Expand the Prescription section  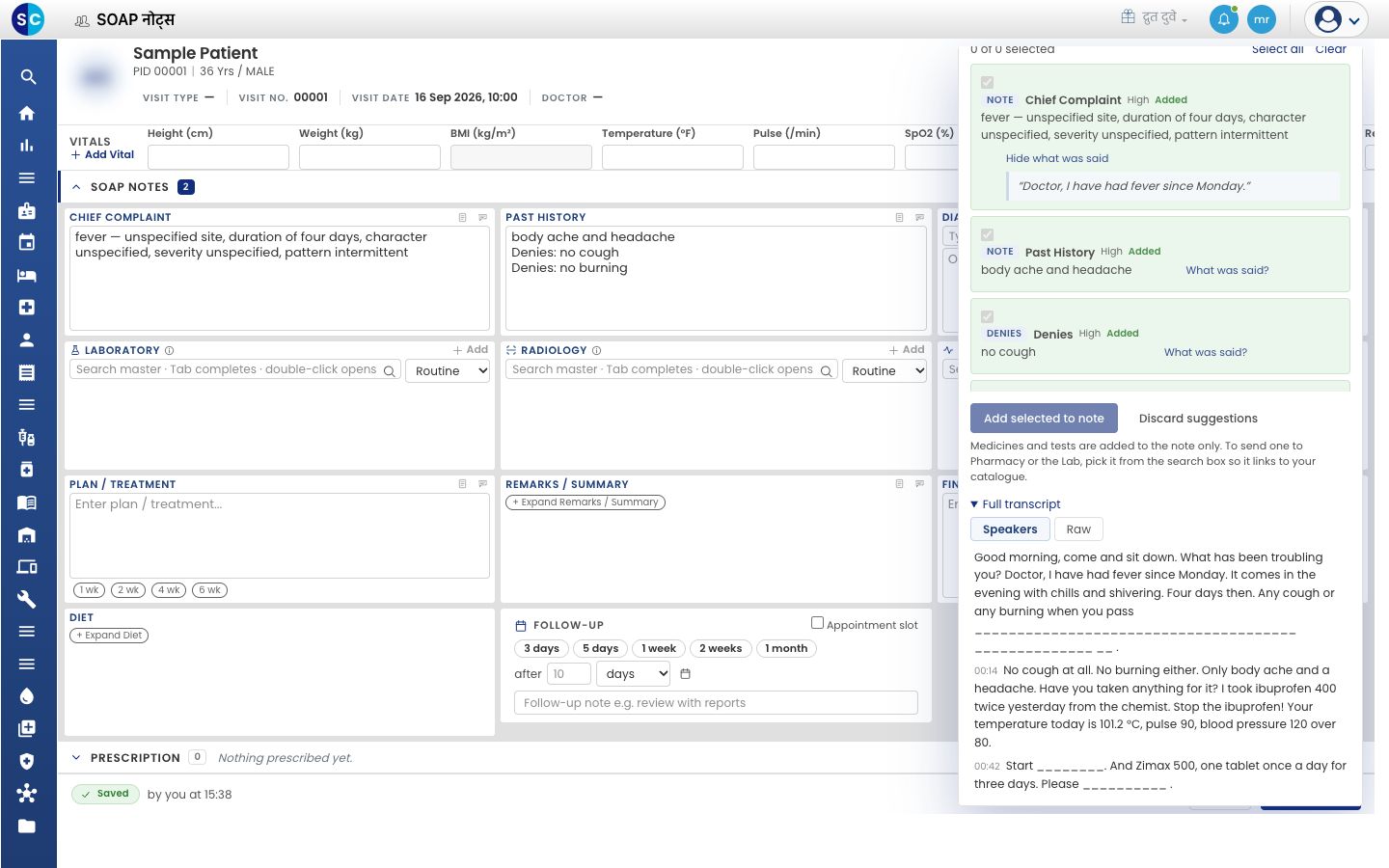[76, 758]
